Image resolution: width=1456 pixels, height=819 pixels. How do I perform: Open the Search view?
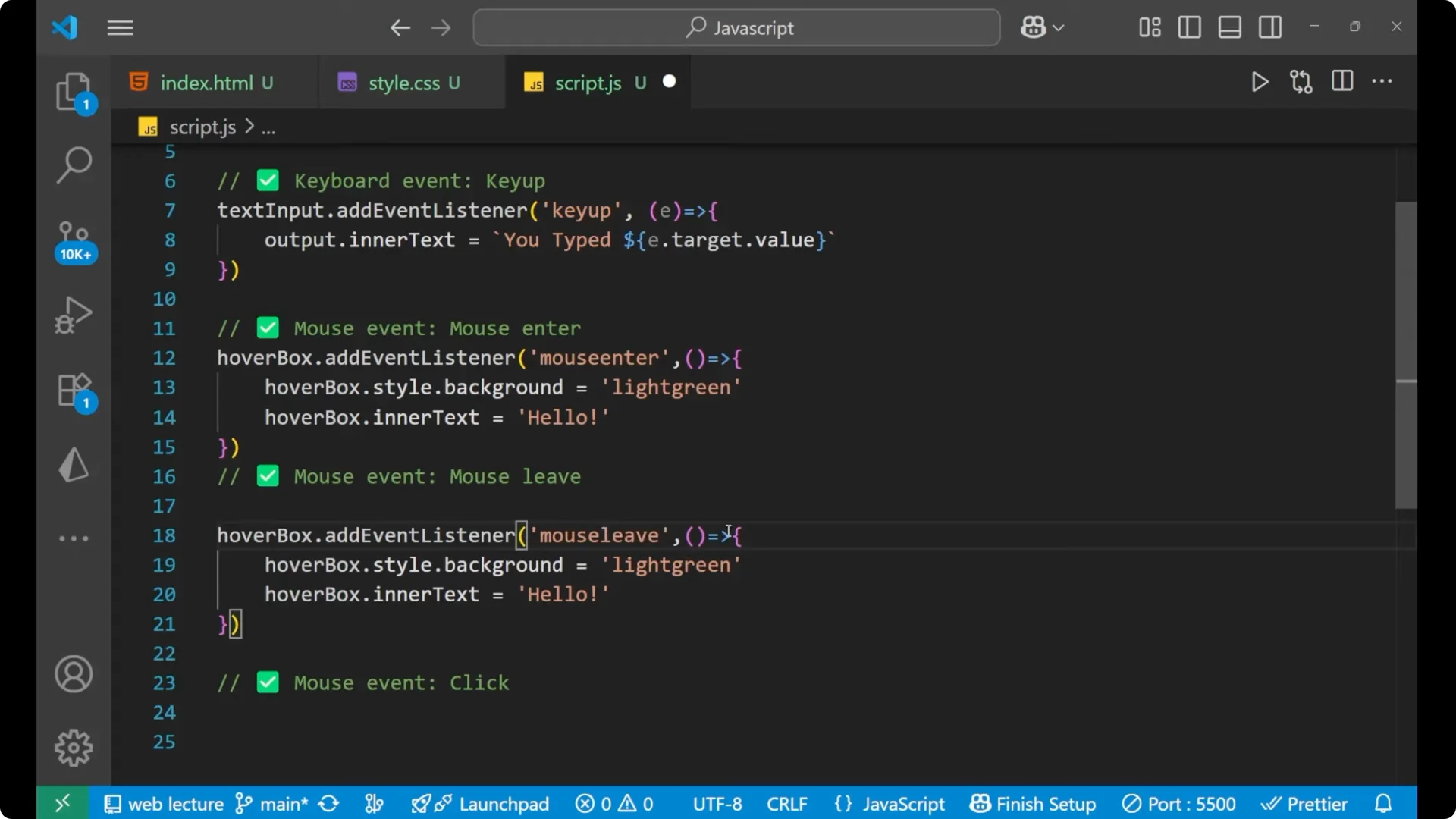(74, 163)
